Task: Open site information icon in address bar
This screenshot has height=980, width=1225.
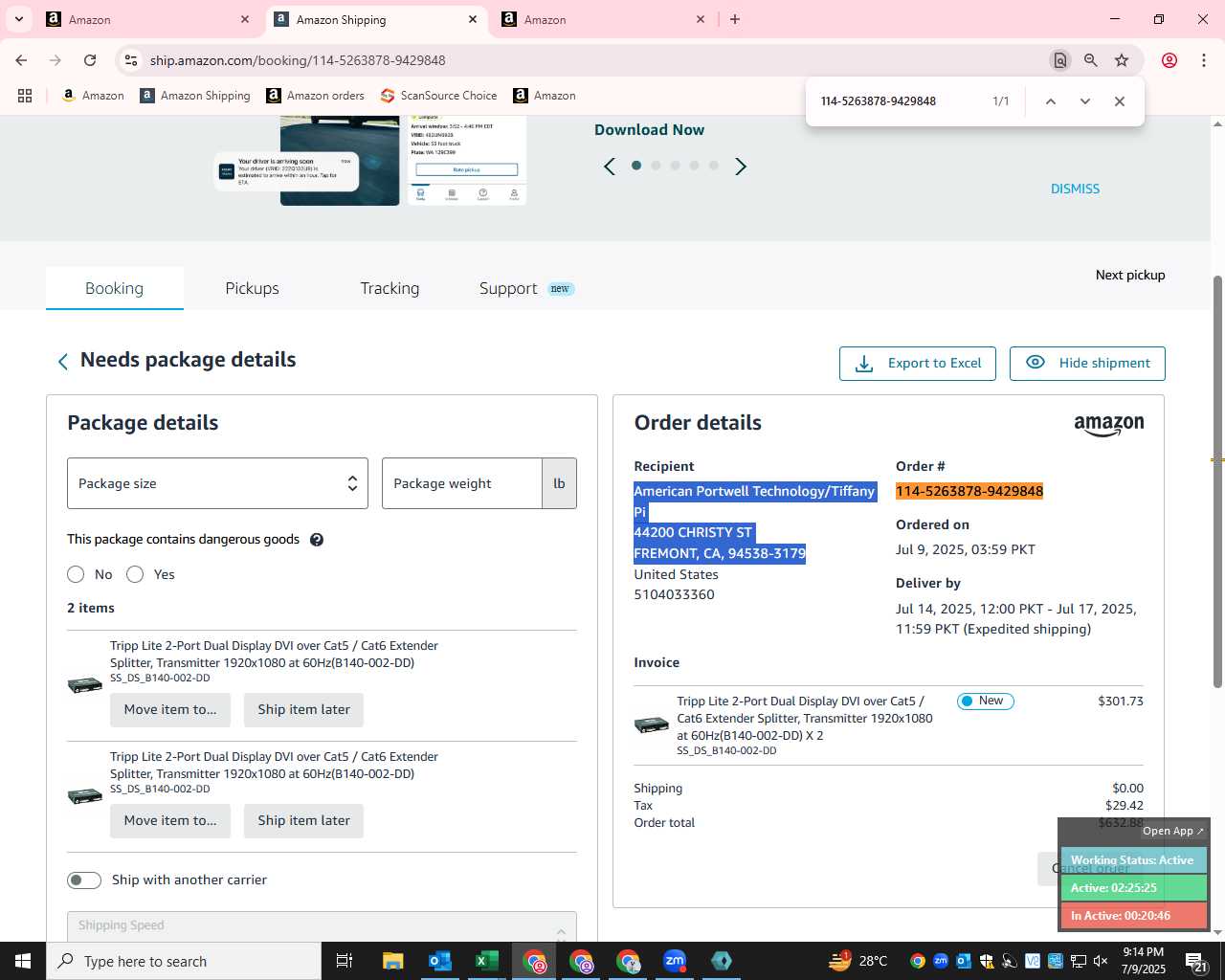Action: 131,60
